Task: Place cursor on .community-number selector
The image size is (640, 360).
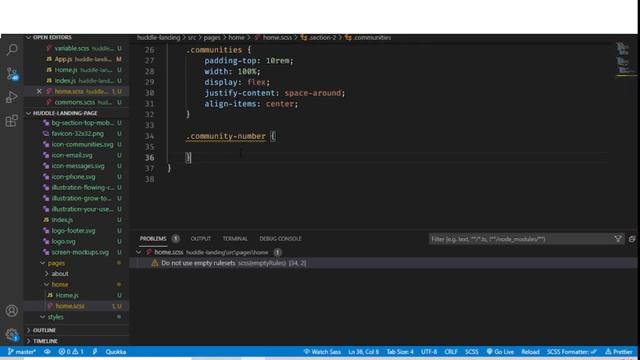Action: tap(226, 136)
